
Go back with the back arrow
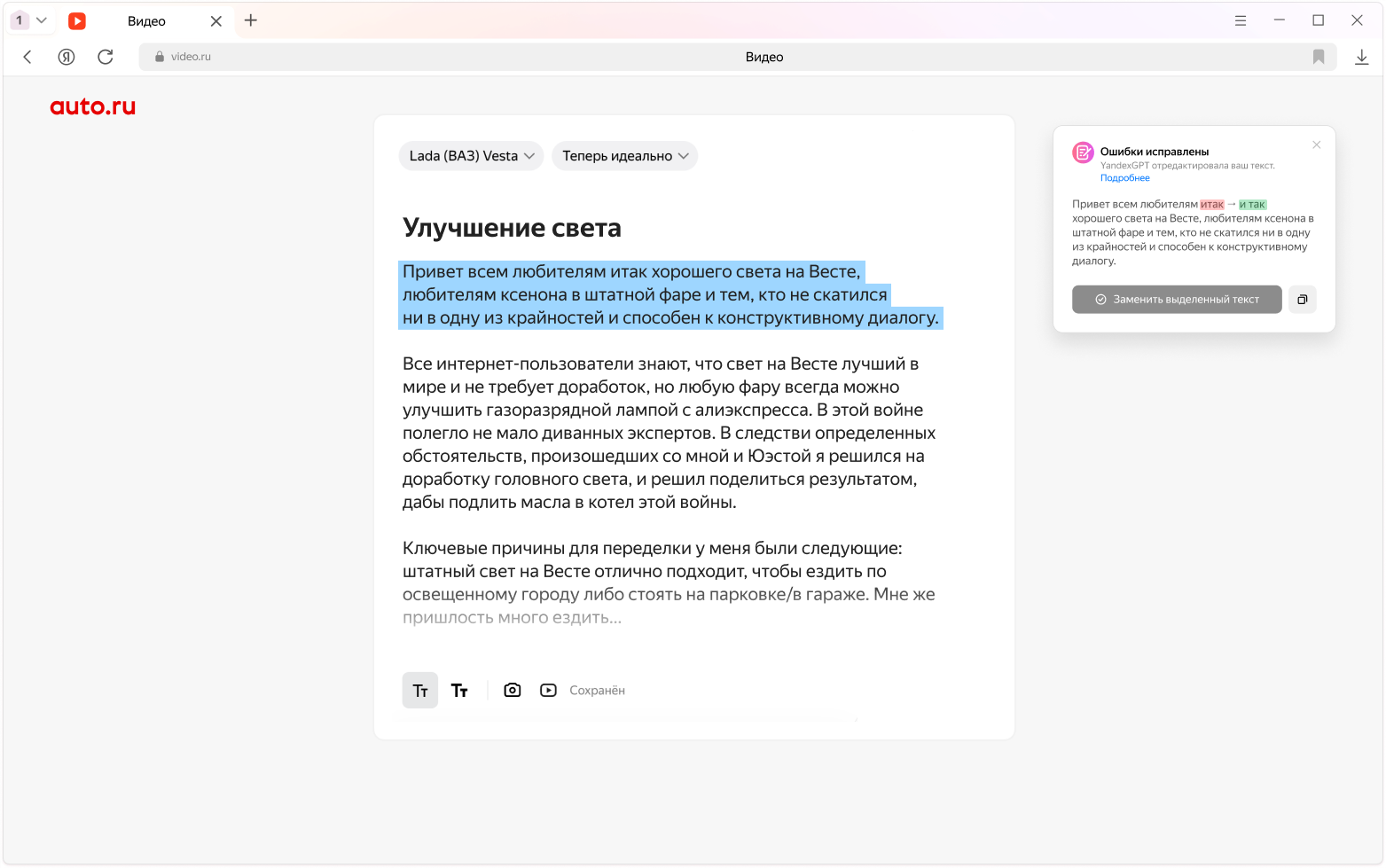[x=27, y=57]
